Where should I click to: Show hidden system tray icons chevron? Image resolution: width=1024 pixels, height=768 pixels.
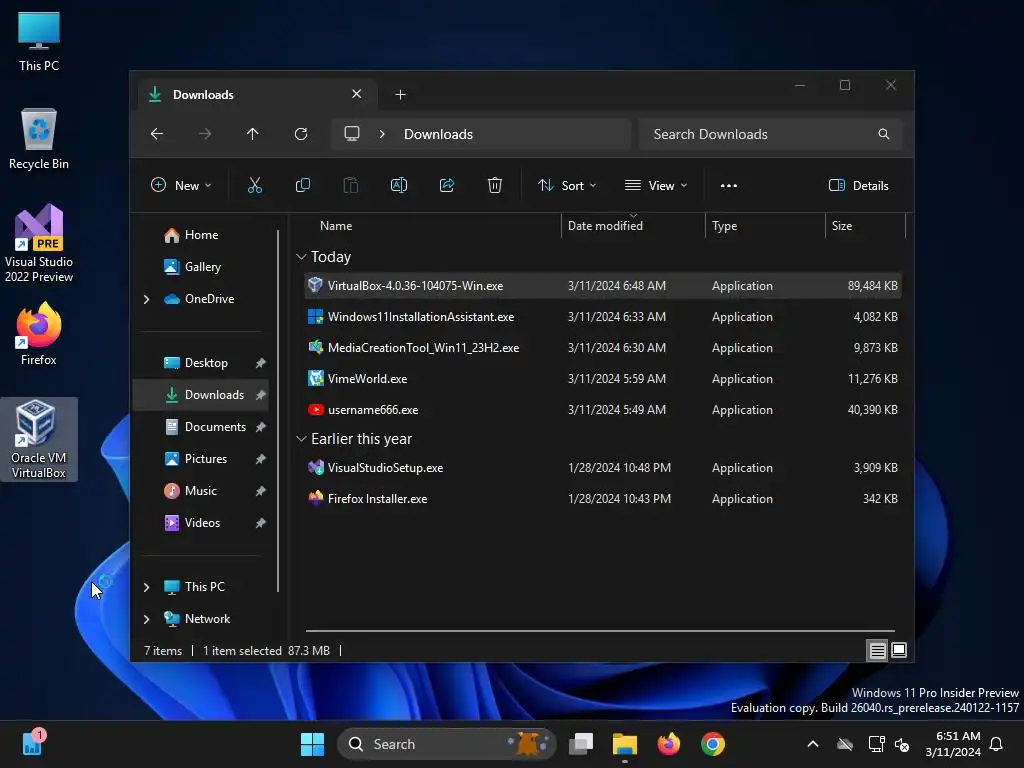[812, 744]
